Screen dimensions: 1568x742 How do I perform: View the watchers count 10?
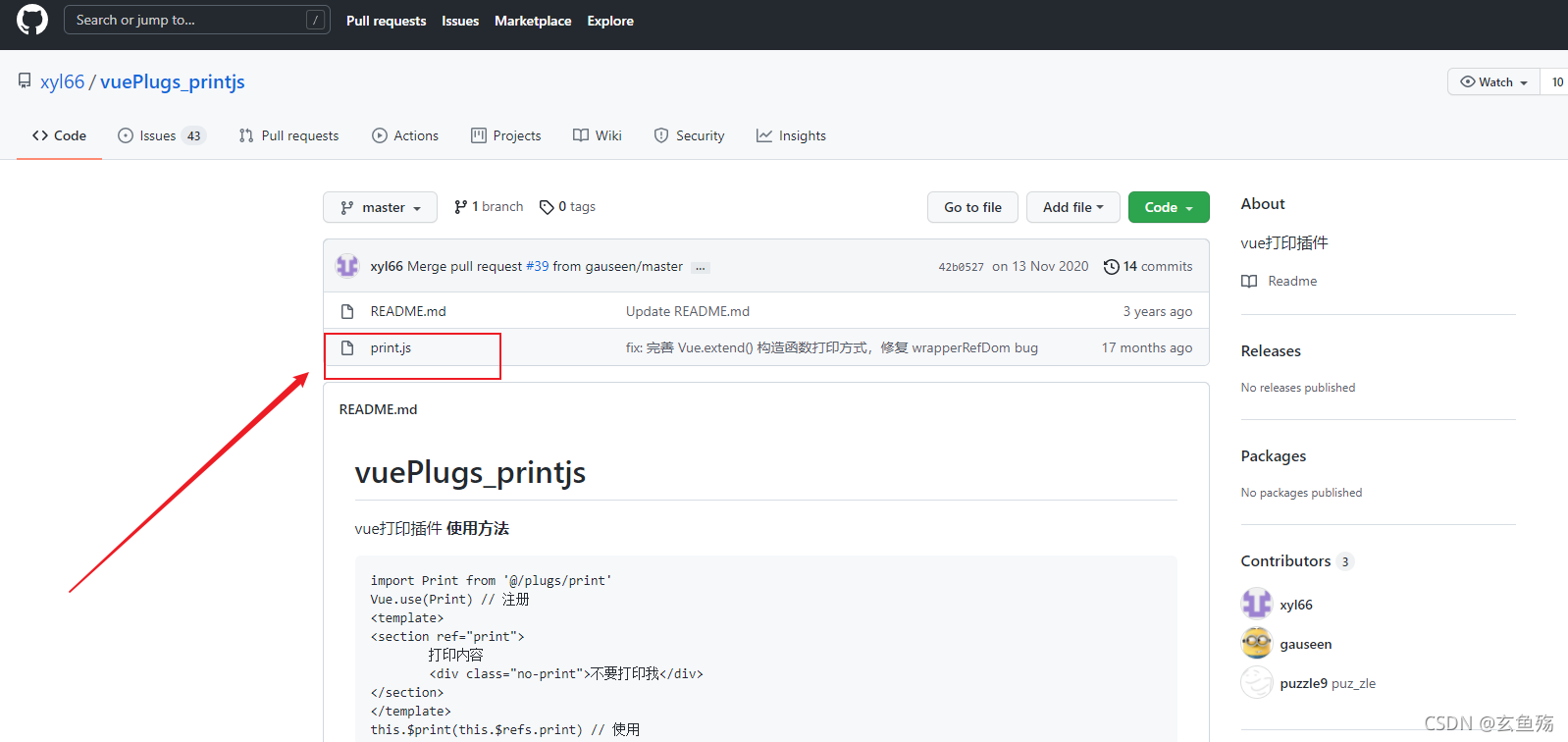tap(1556, 81)
